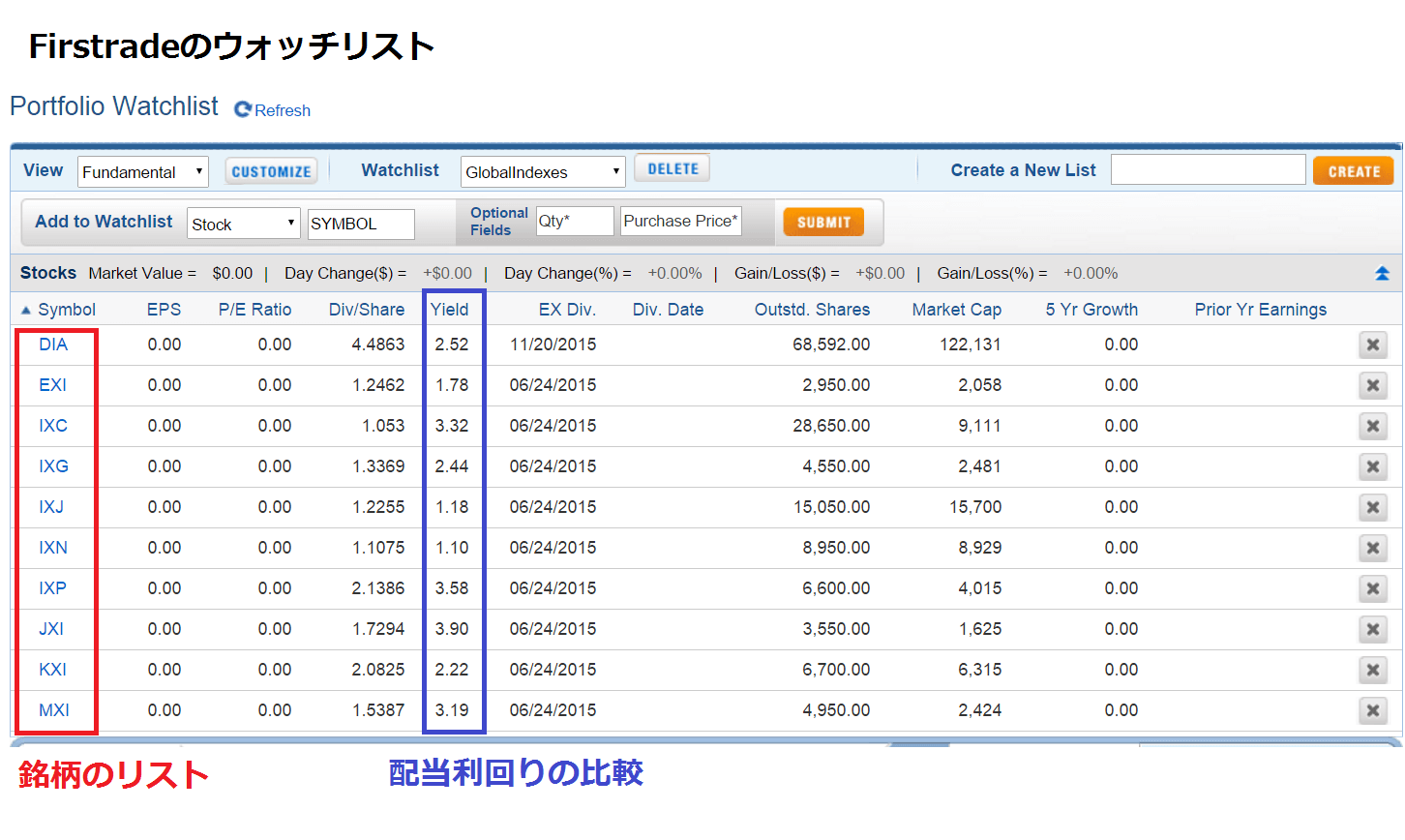The height and width of the screenshot is (840, 1405).
Task: Remove KXI using its delete icon
Action: click(x=1372, y=670)
